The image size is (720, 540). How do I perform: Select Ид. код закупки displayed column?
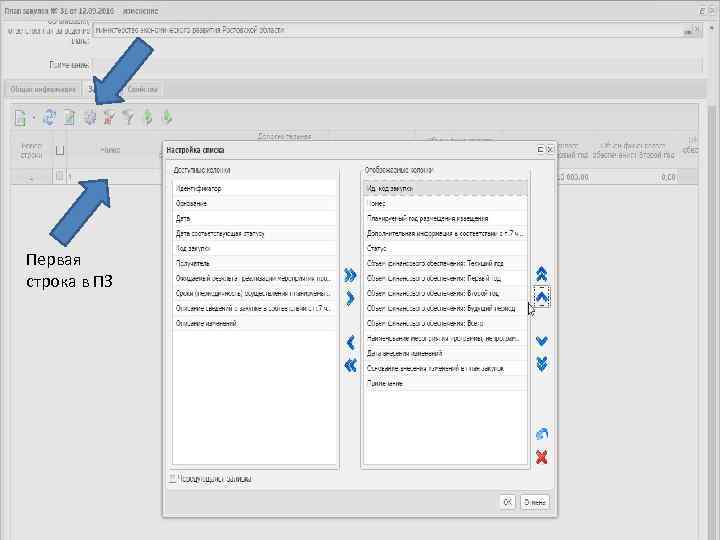(445, 188)
